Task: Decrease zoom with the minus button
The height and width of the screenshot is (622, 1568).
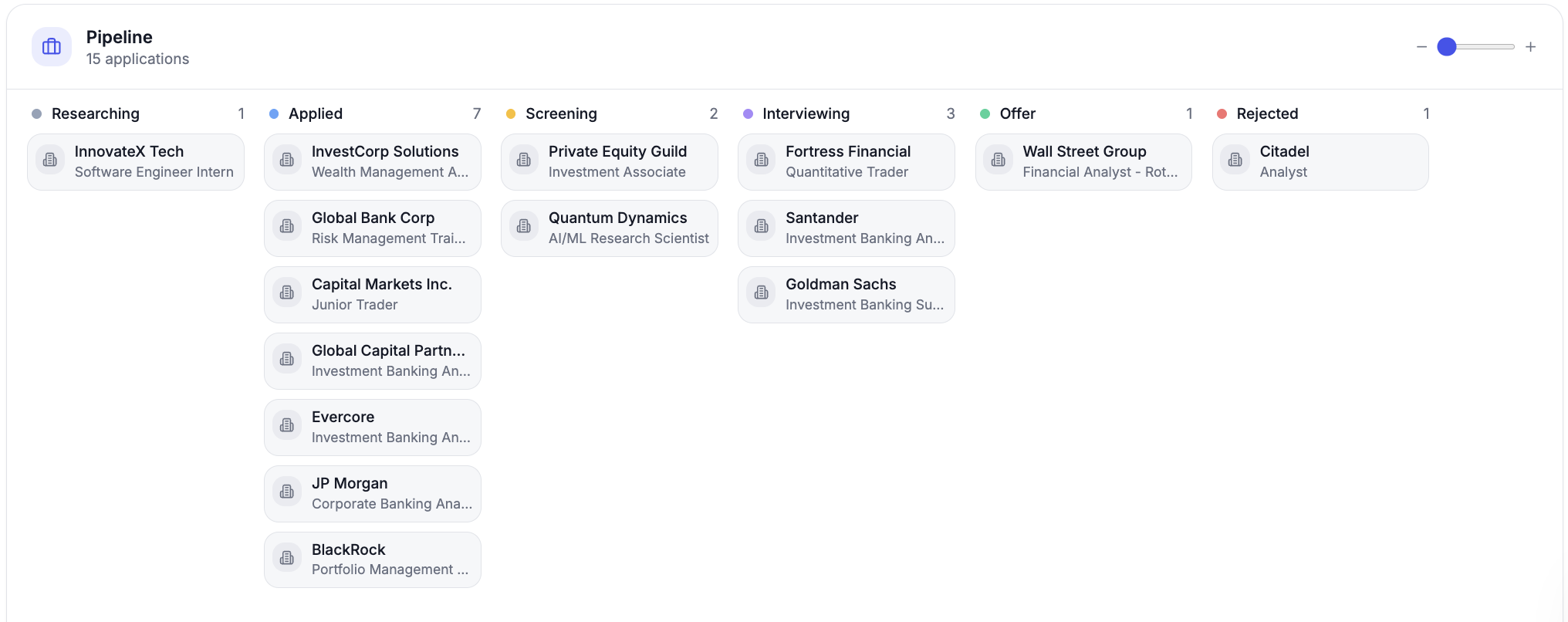Action: coord(1421,47)
